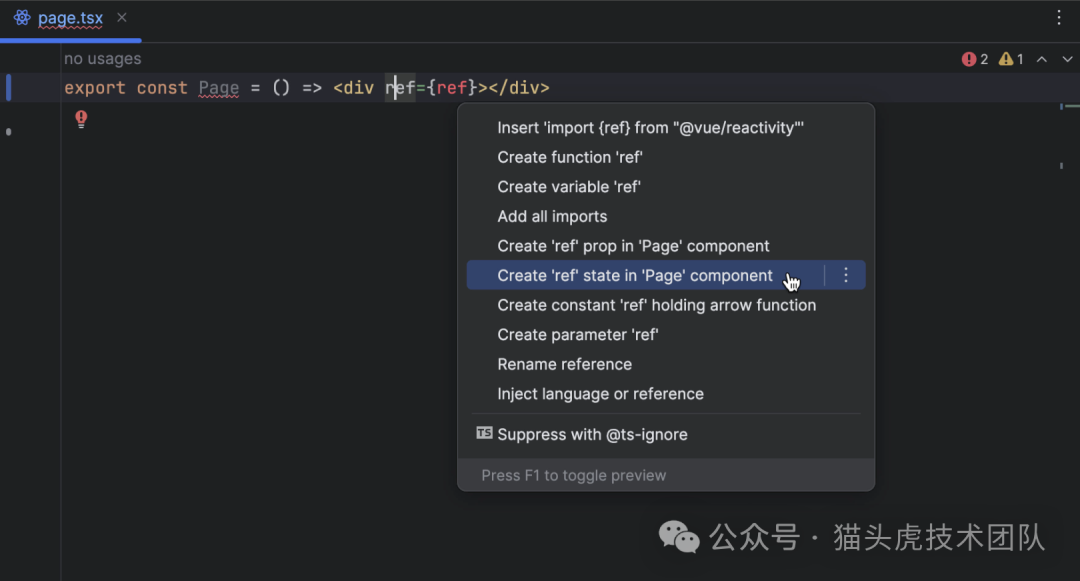Go to previous highlighted error arrow
The image size is (1080, 581).
pos(1042,59)
